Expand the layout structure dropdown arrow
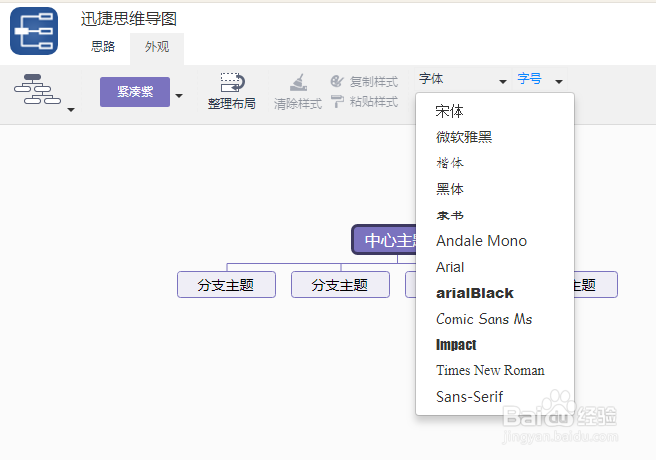 (x=71, y=109)
